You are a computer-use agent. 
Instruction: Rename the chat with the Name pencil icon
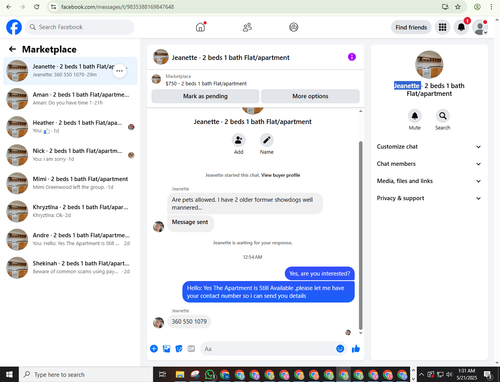click(267, 140)
